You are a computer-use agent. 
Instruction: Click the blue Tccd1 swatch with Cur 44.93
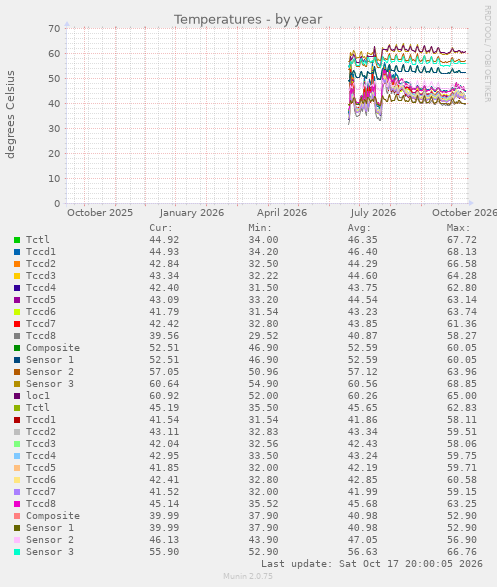coord(17,252)
